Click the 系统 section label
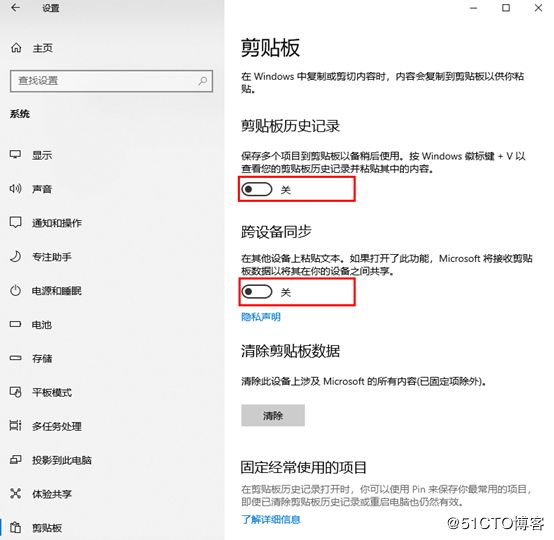The width and height of the screenshot is (554, 540). (x=20, y=114)
